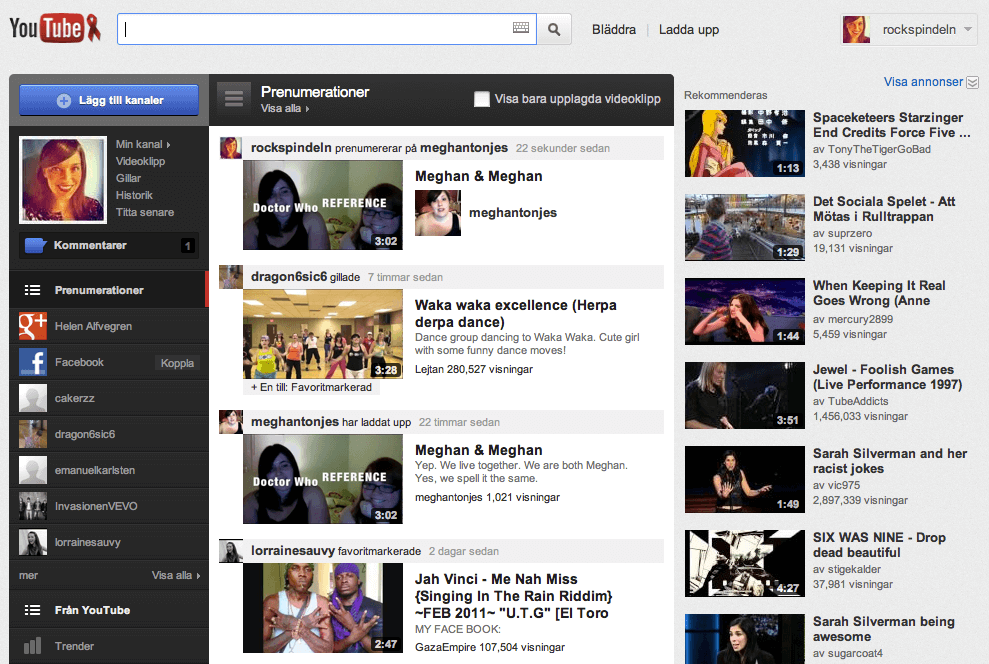Open the SIX WAS NINE - Drop dead beautiful title
The height and width of the screenshot is (664, 989).
879,545
